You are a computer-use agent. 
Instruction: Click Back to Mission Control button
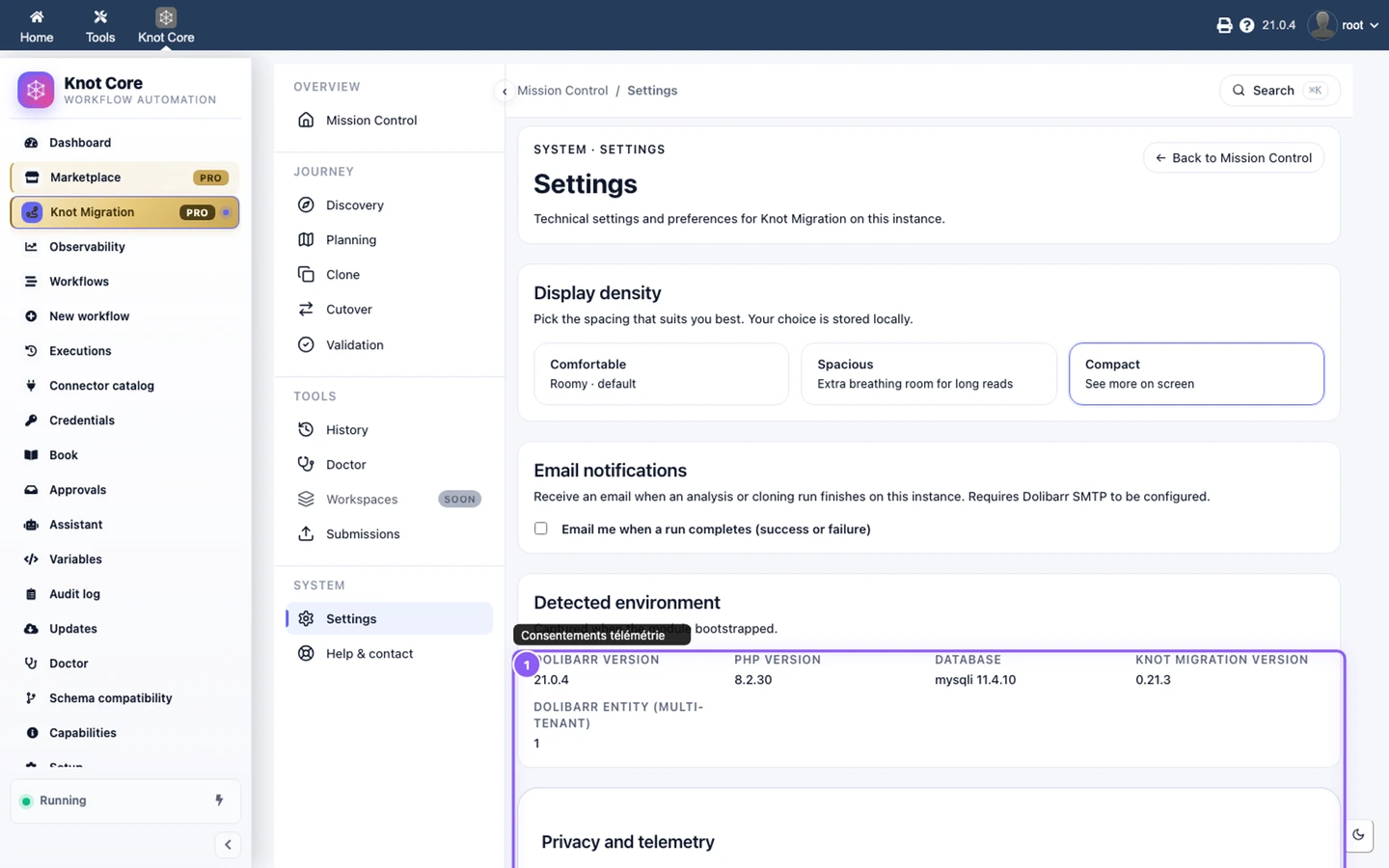tap(1234, 158)
